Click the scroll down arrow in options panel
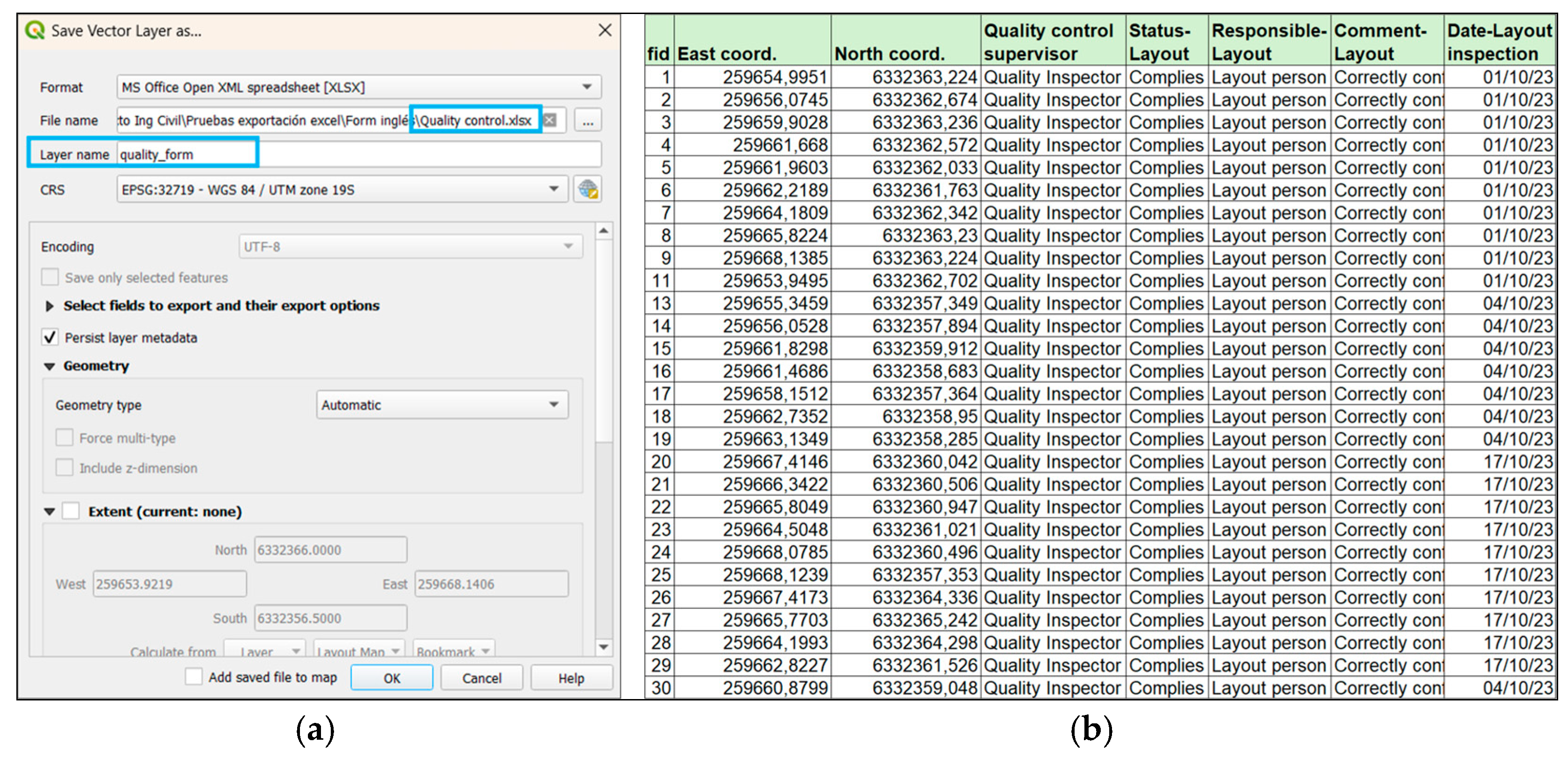The height and width of the screenshot is (757, 1568). [x=603, y=647]
